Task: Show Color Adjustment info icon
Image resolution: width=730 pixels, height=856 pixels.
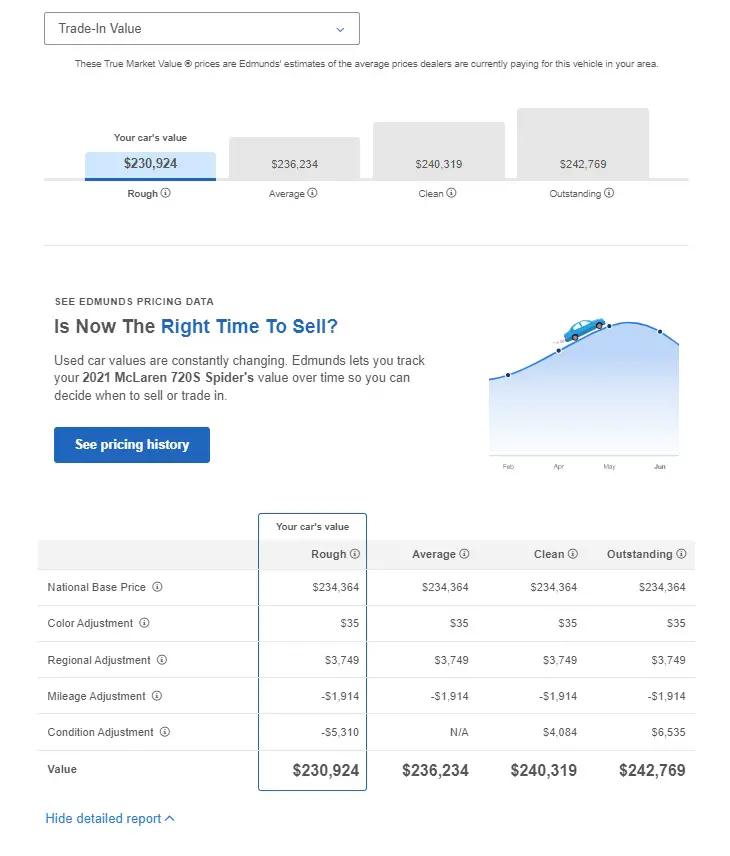Action: tap(144, 623)
